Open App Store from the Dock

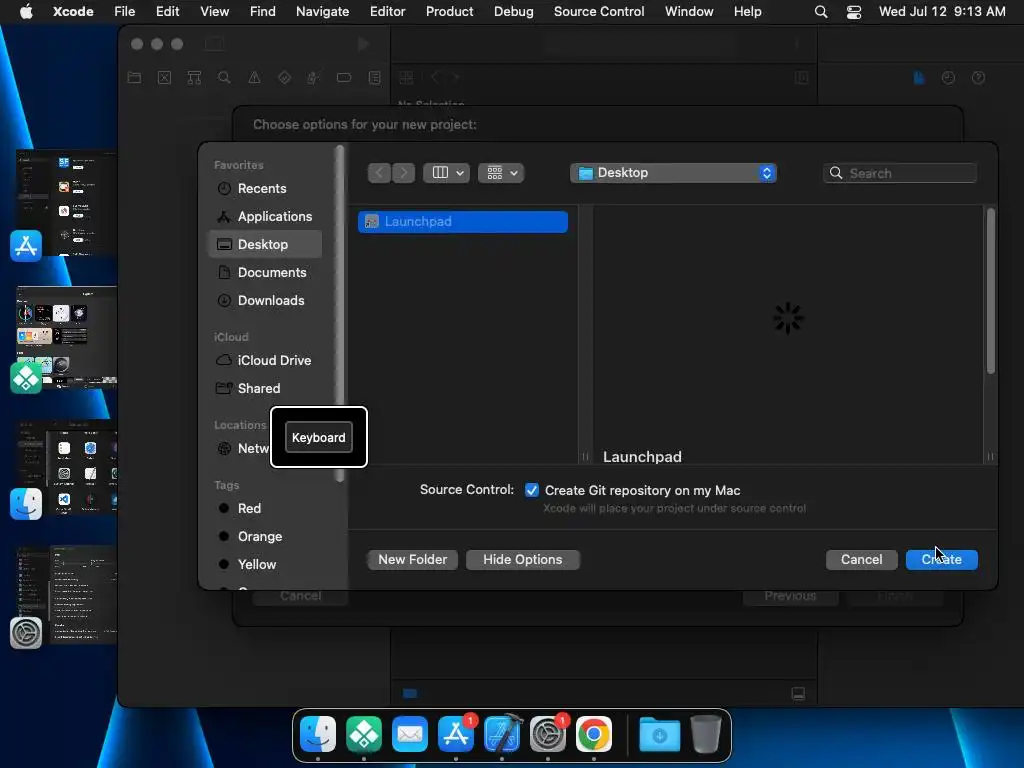click(456, 734)
